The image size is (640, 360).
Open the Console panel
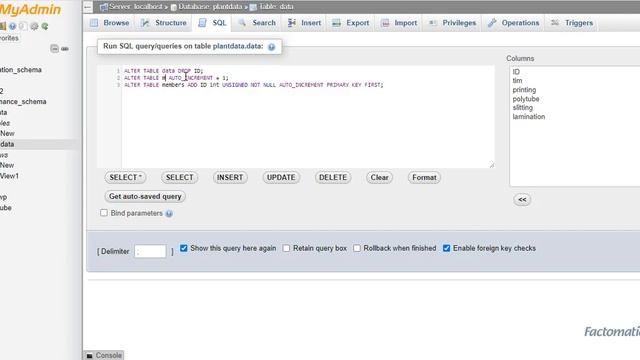pos(104,355)
